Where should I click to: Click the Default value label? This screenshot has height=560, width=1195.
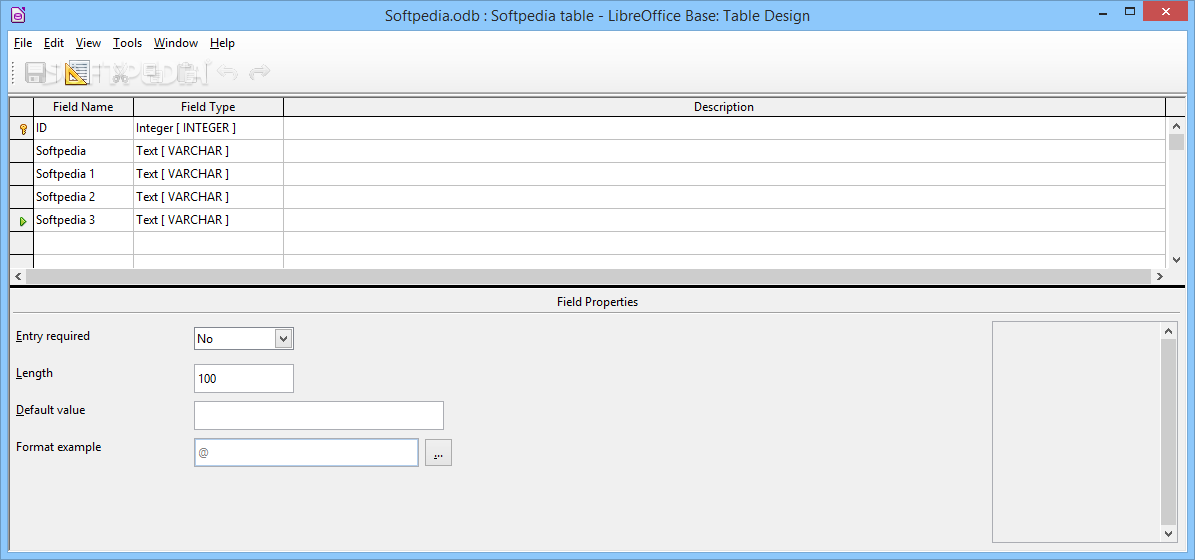[50, 410]
